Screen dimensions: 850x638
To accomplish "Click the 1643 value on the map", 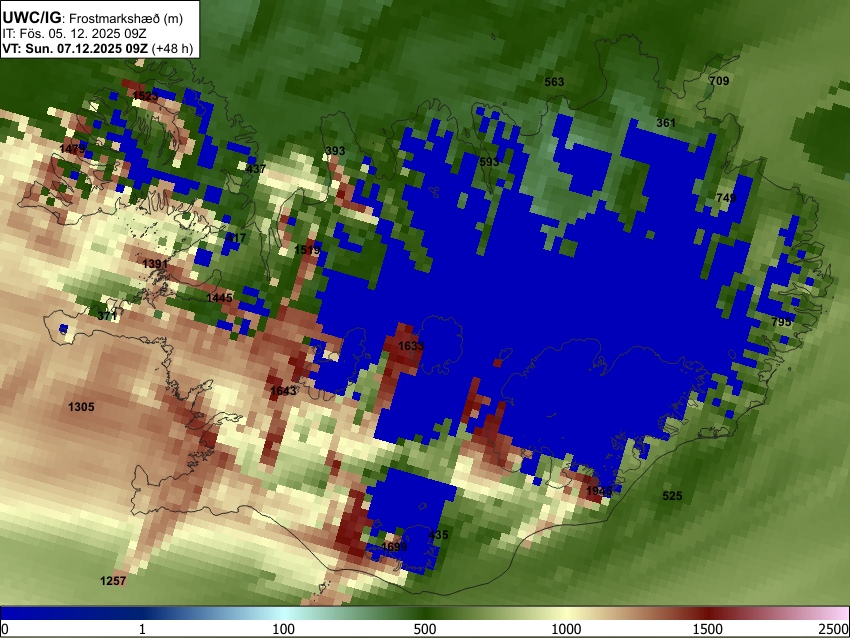I will [x=283, y=391].
